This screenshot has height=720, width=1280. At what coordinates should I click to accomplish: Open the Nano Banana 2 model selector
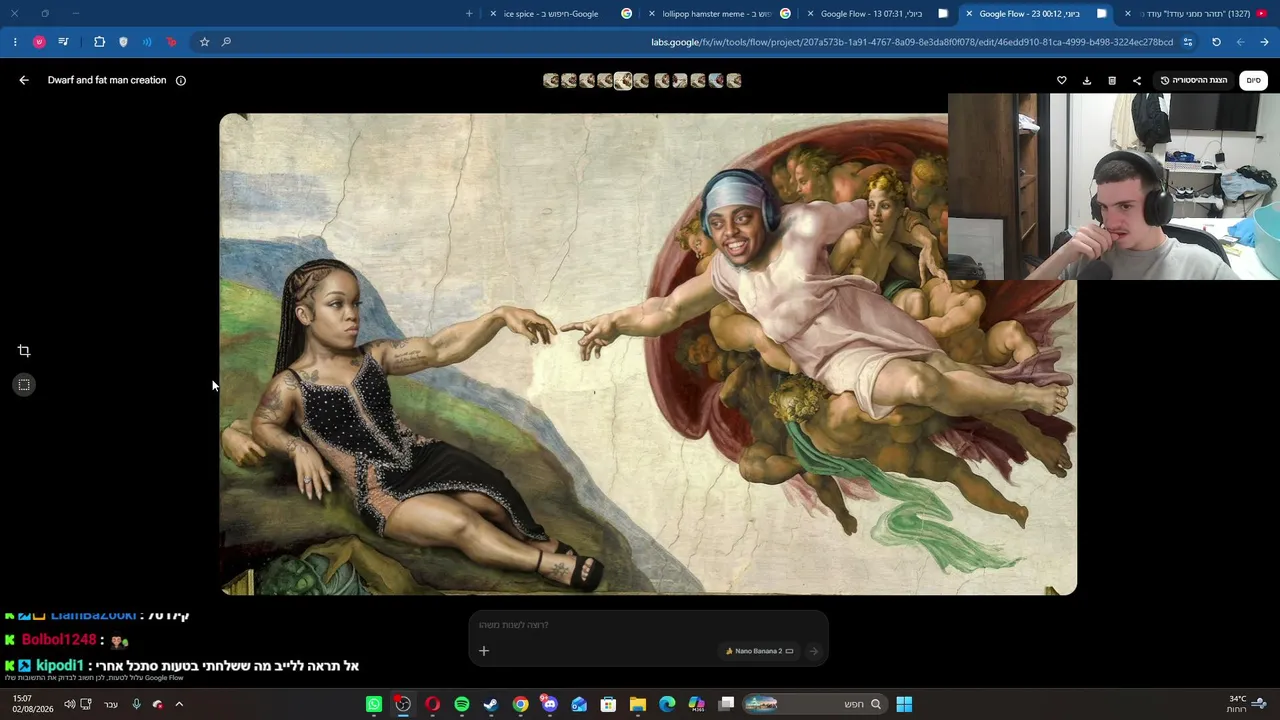click(x=760, y=651)
